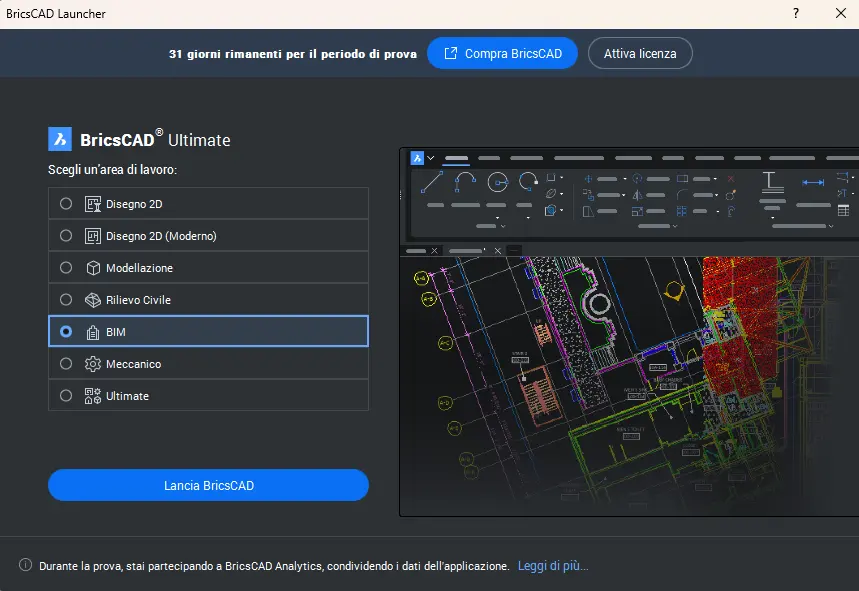The height and width of the screenshot is (591, 859).
Task: Choose the Meccanico radio button
Action: (x=66, y=364)
